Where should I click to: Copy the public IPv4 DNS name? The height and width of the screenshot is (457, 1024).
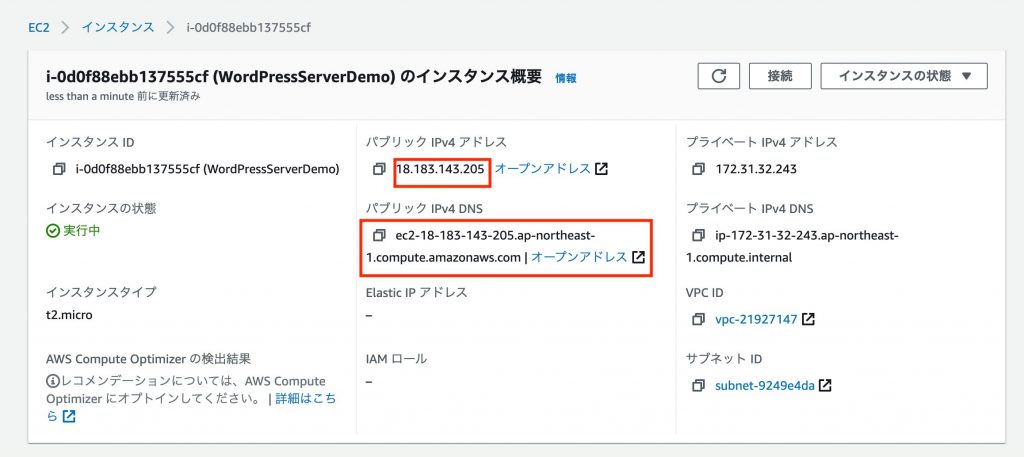click(379, 235)
